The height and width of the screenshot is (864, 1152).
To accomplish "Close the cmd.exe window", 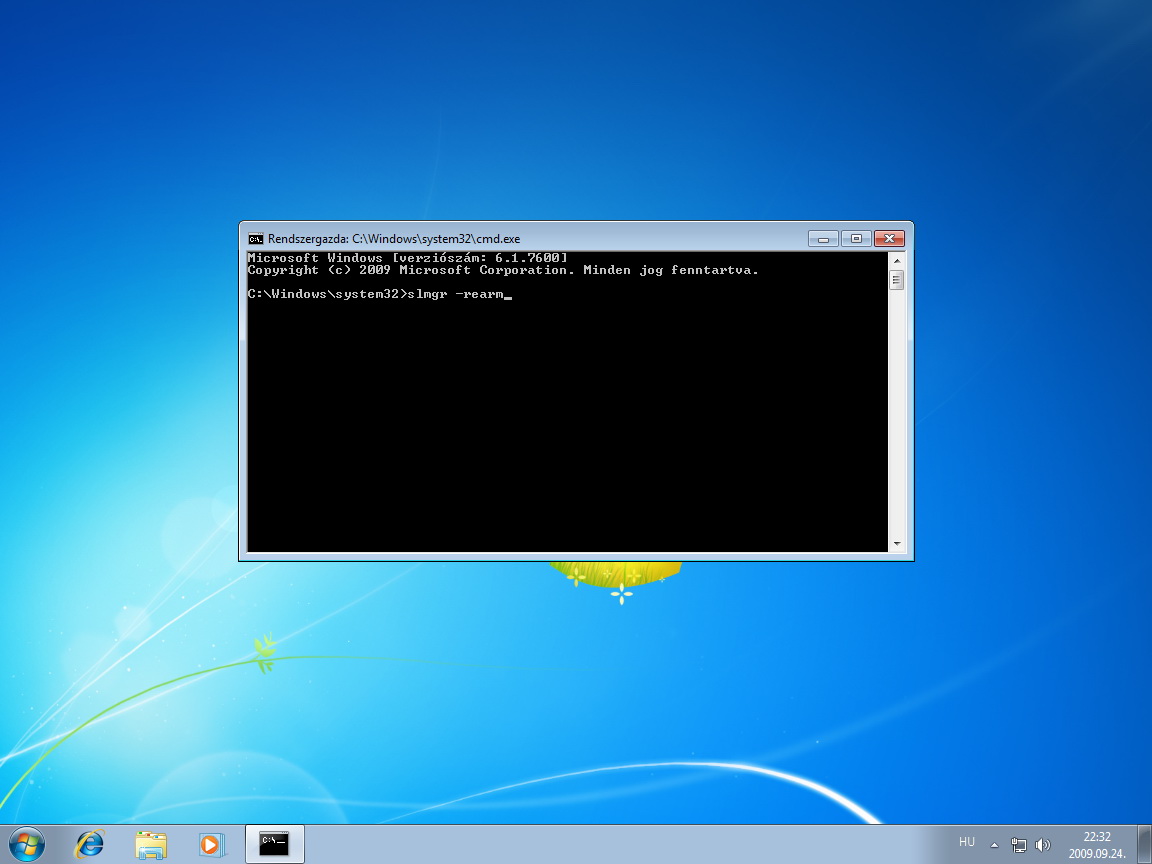I will coord(889,239).
